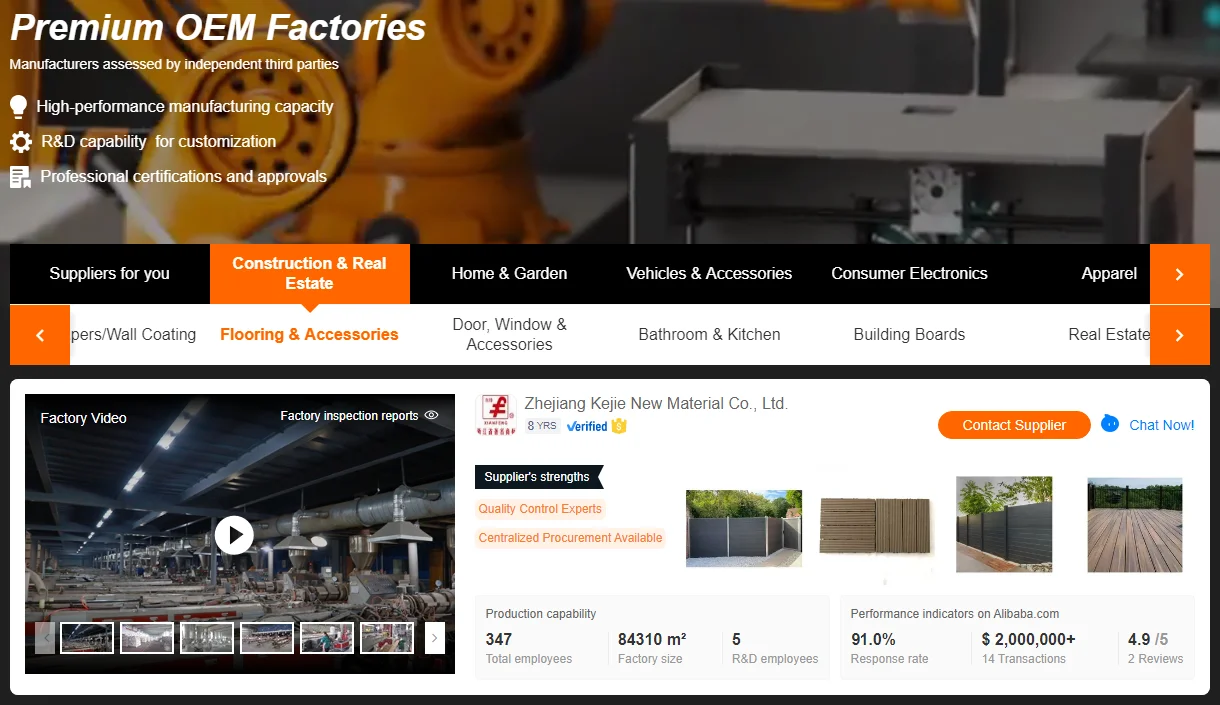Move subcategory list left with the orange arrow
This screenshot has width=1220, height=705.
tap(40, 335)
